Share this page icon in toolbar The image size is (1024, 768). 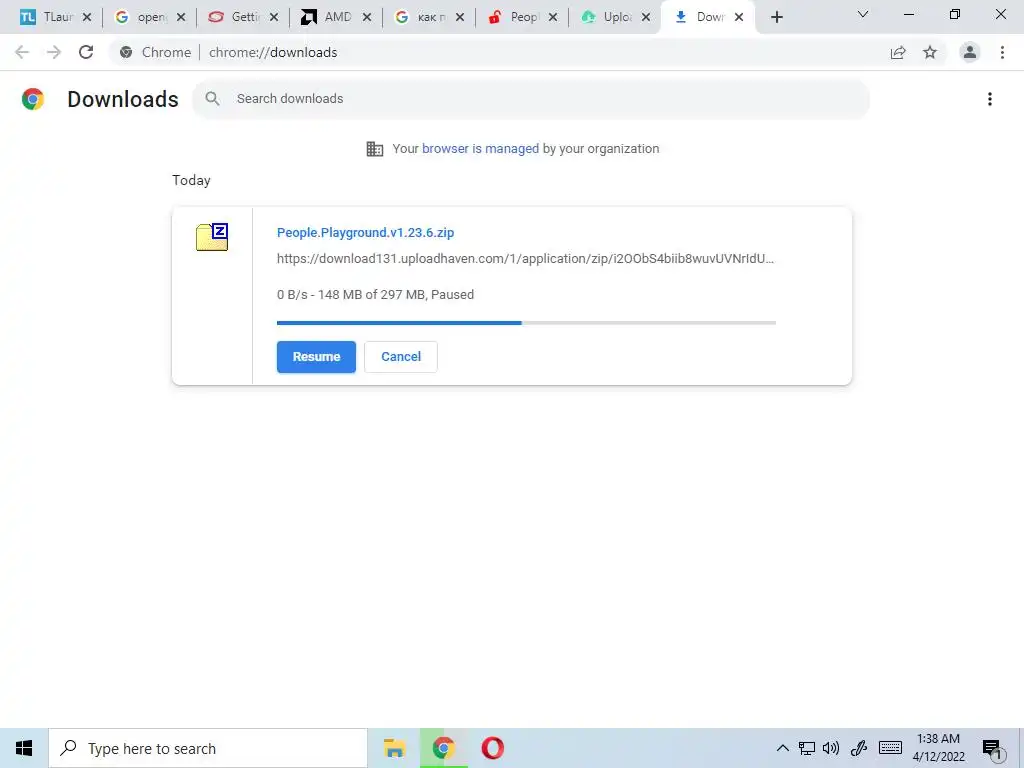click(898, 52)
